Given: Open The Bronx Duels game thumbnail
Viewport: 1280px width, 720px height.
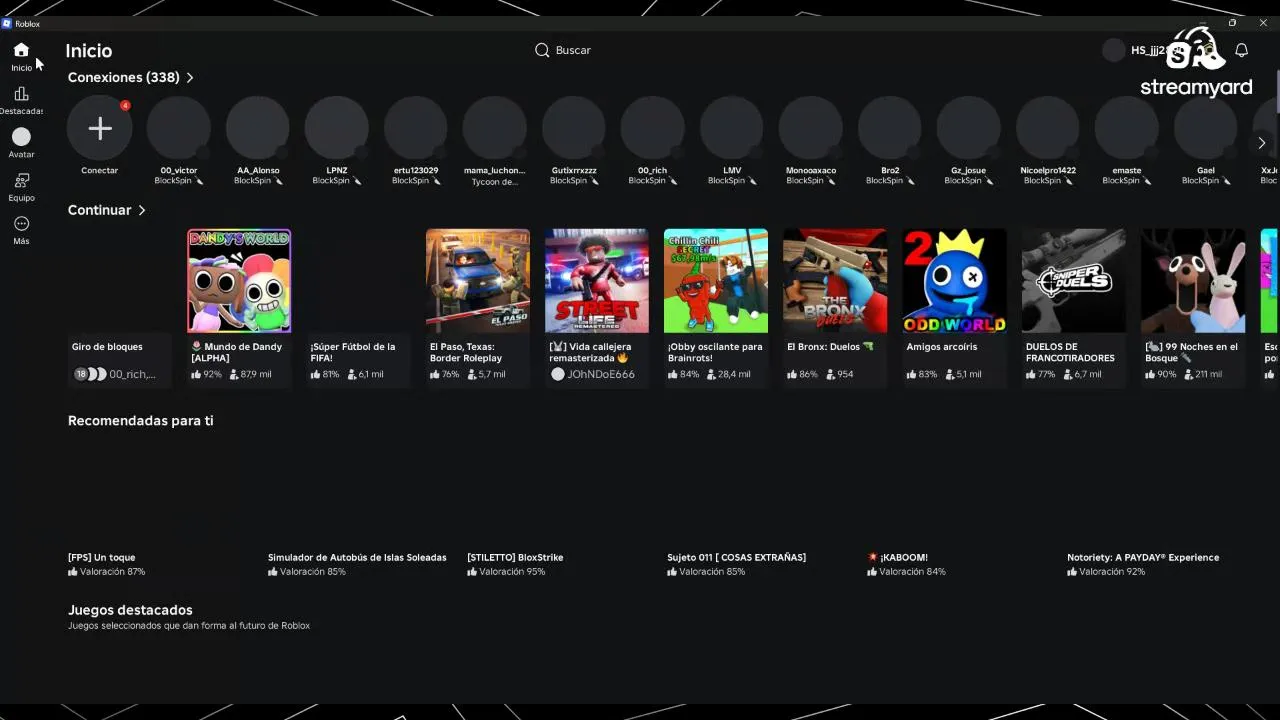Looking at the screenshot, I should click(835, 281).
